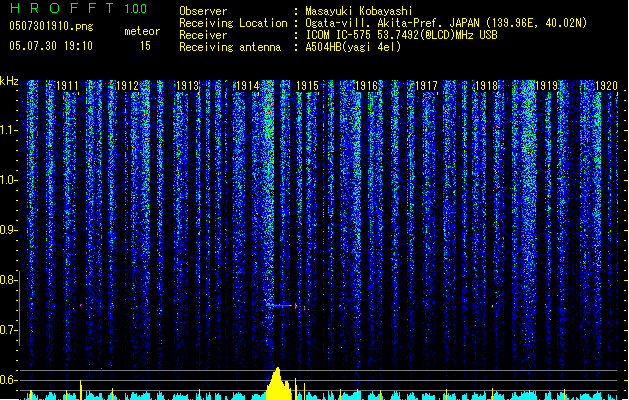Click the 1914 time marker
This screenshot has width=629, height=400.
[x=248, y=85]
